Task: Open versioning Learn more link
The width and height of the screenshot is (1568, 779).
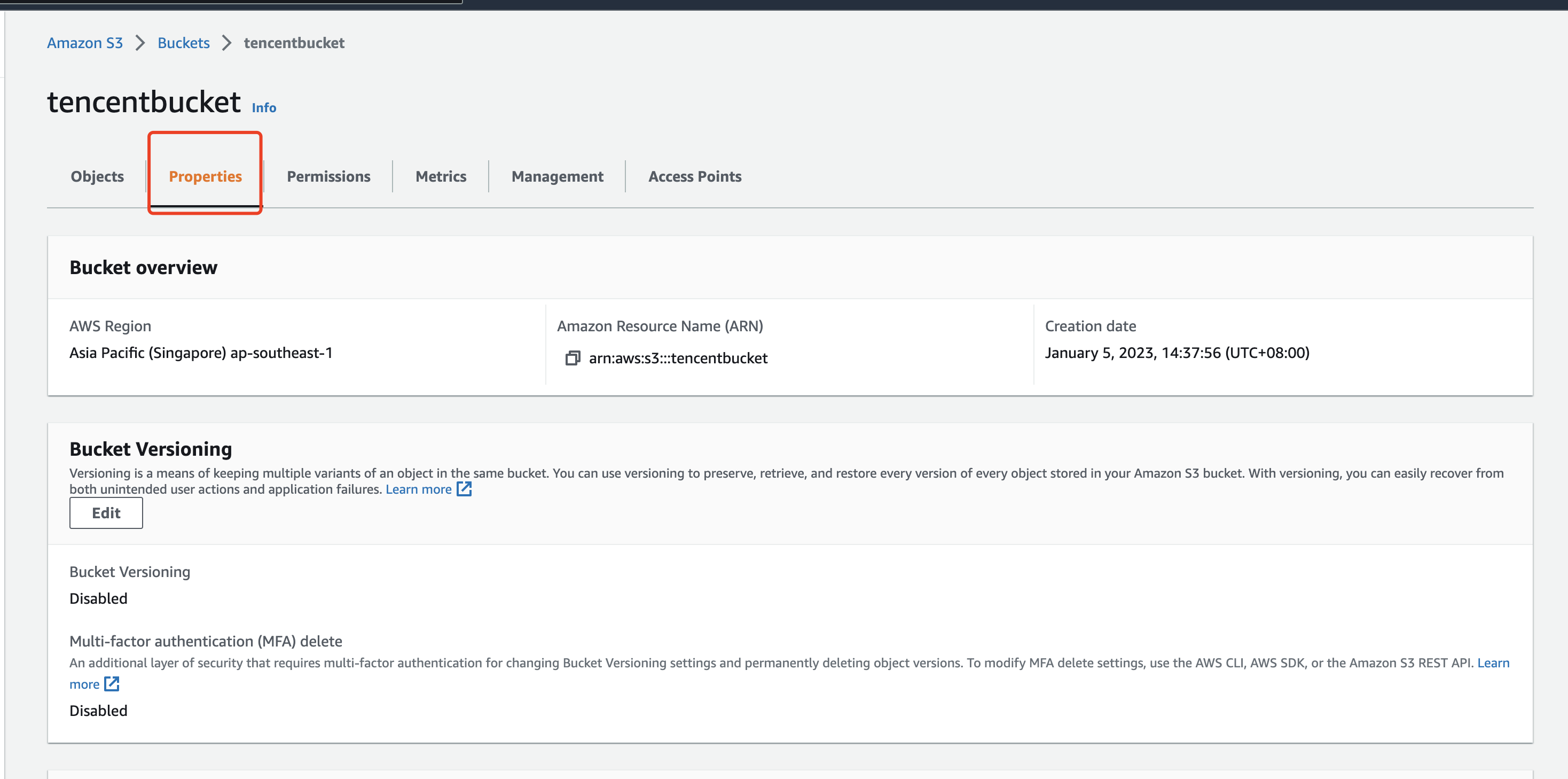Action: (x=418, y=489)
